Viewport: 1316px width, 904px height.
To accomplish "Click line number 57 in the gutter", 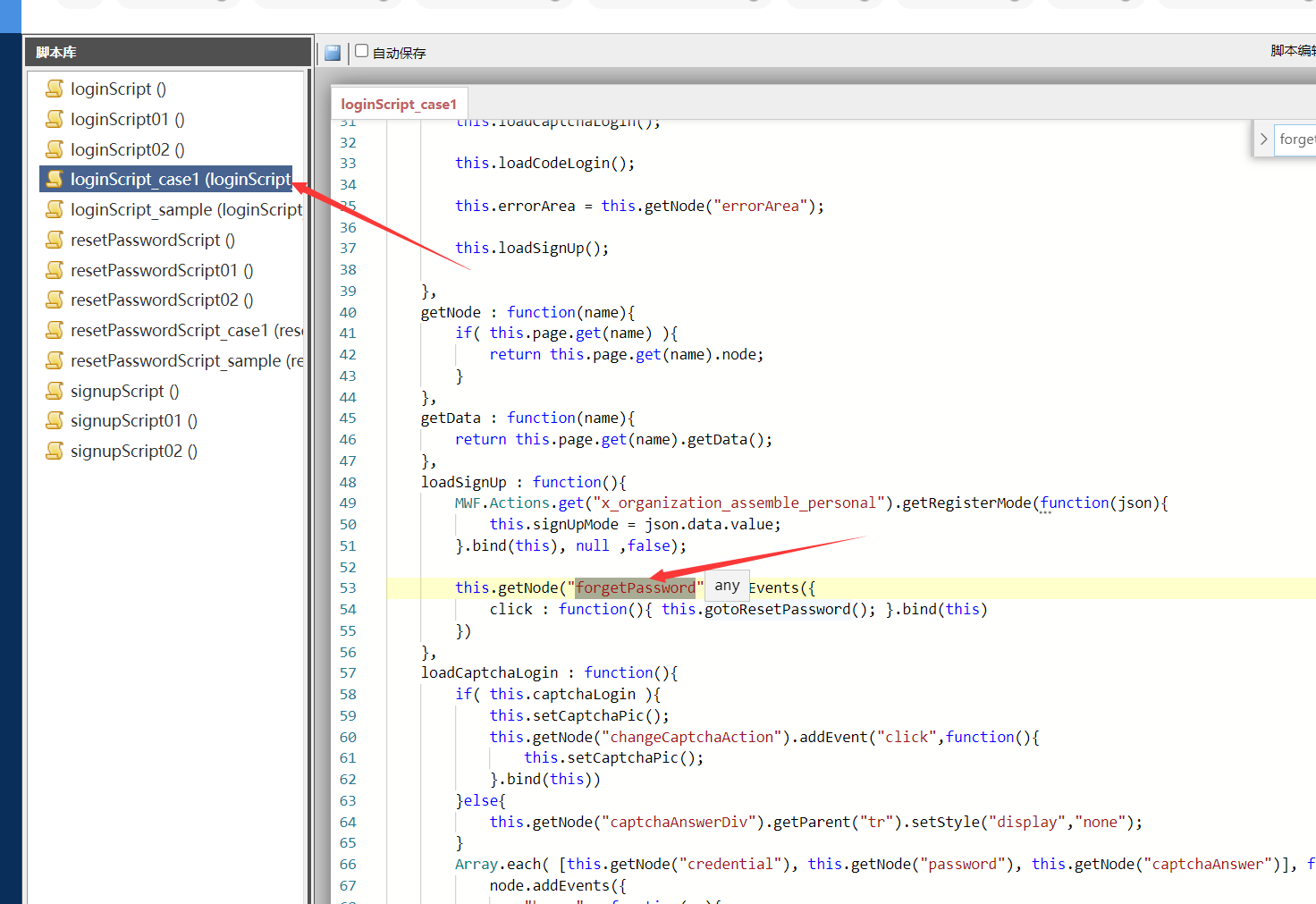I will coord(348,672).
